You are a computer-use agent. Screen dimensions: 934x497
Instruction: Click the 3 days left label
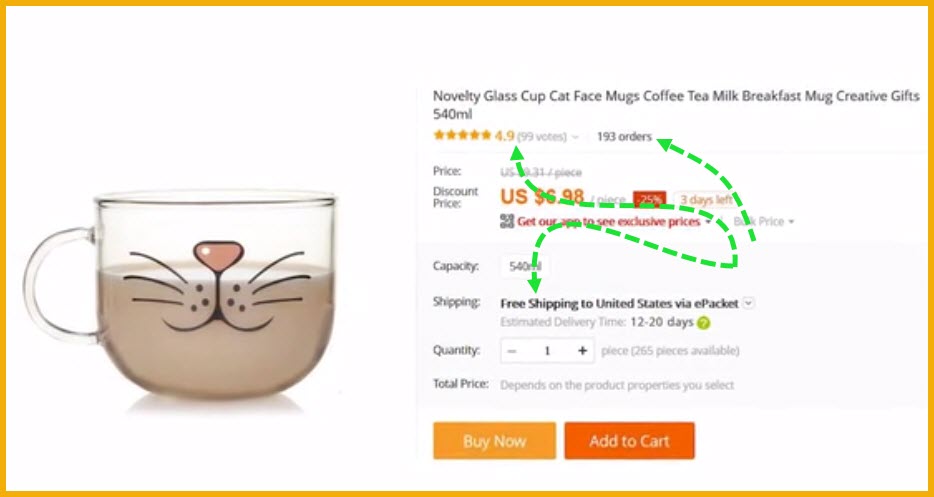click(706, 200)
